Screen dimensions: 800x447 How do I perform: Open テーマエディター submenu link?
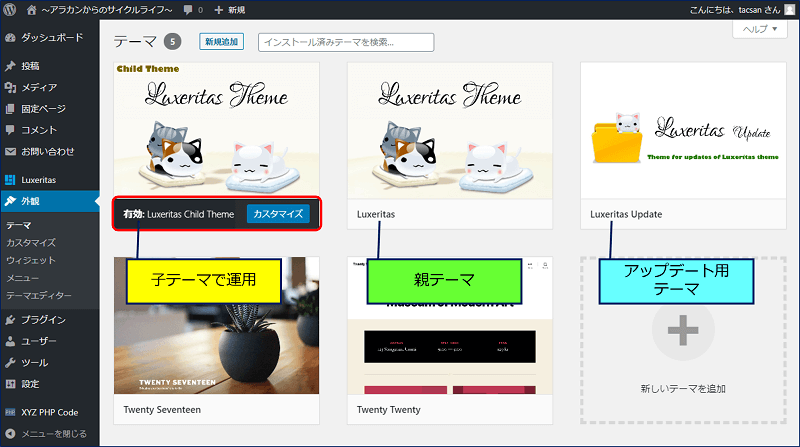[39, 295]
